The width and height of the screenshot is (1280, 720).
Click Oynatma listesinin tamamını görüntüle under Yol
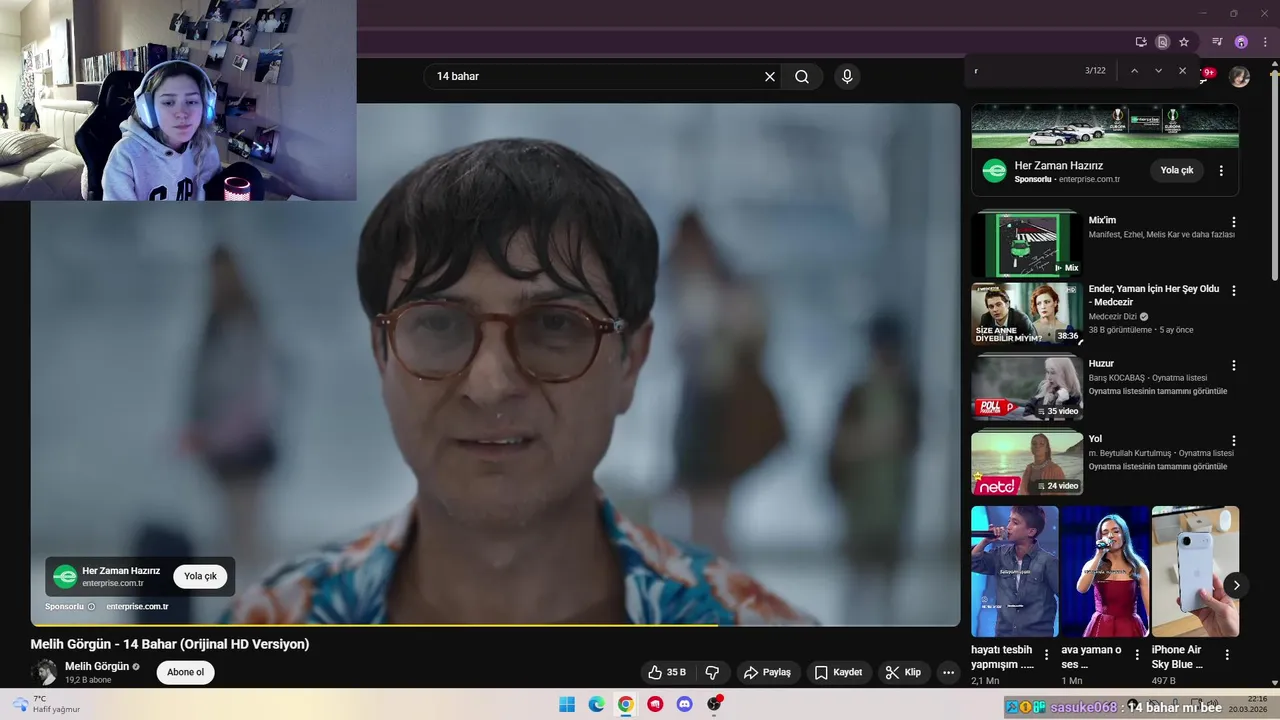1157,467
